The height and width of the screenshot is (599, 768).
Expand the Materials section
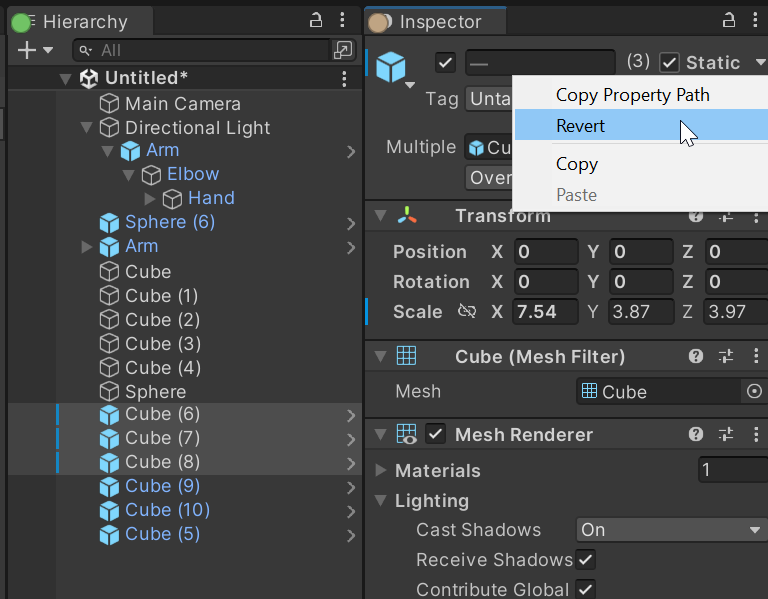[380, 470]
